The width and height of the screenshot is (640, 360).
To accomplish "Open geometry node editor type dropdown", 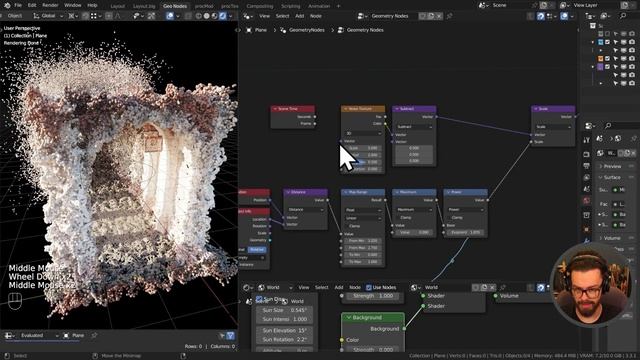I will pyautogui.click(x=247, y=16).
